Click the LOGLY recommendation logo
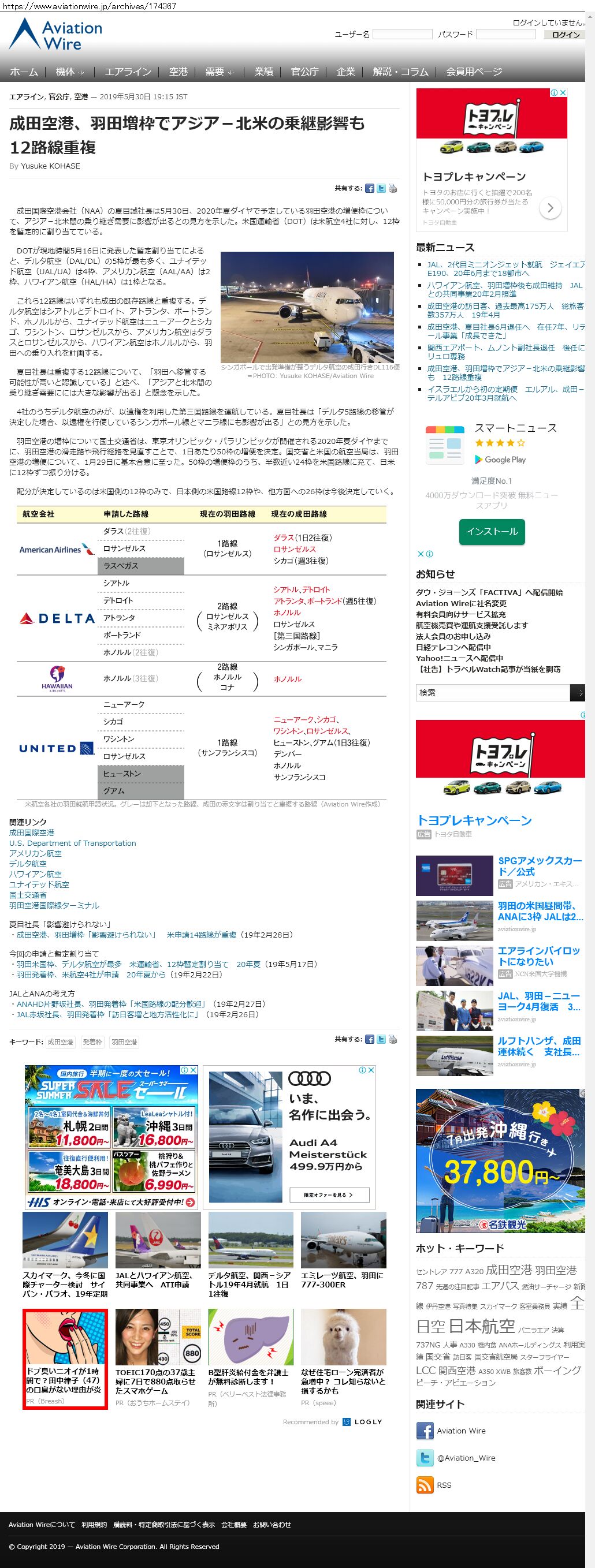The width and height of the screenshot is (595, 1568). click(x=362, y=1422)
